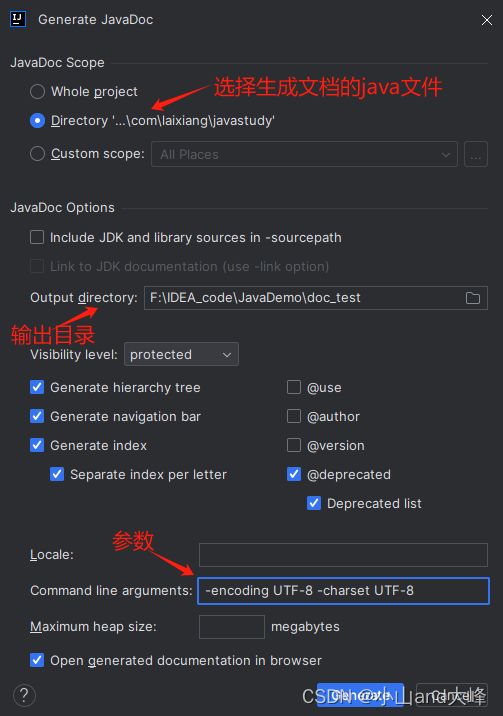Image resolution: width=503 pixels, height=716 pixels.
Task: Disable Open generated documentation in browser
Action: 37,660
